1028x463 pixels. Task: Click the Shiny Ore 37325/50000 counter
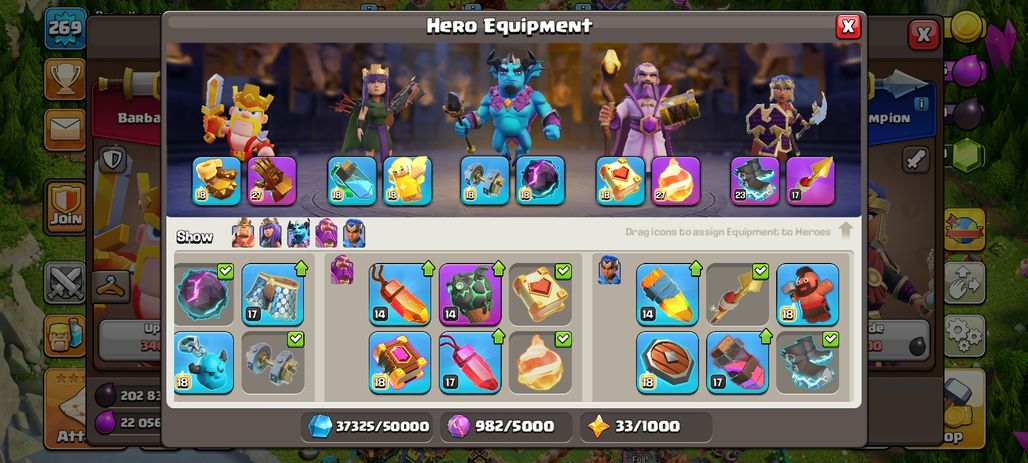click(368, 427)
